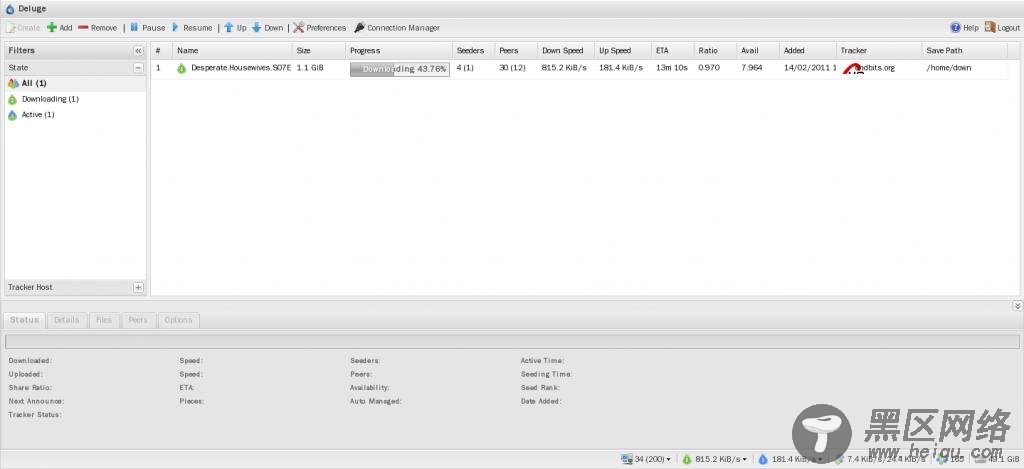Screen dimensions: 1024x469
Task: Switch to the Files tab
Action: [104, 320]
